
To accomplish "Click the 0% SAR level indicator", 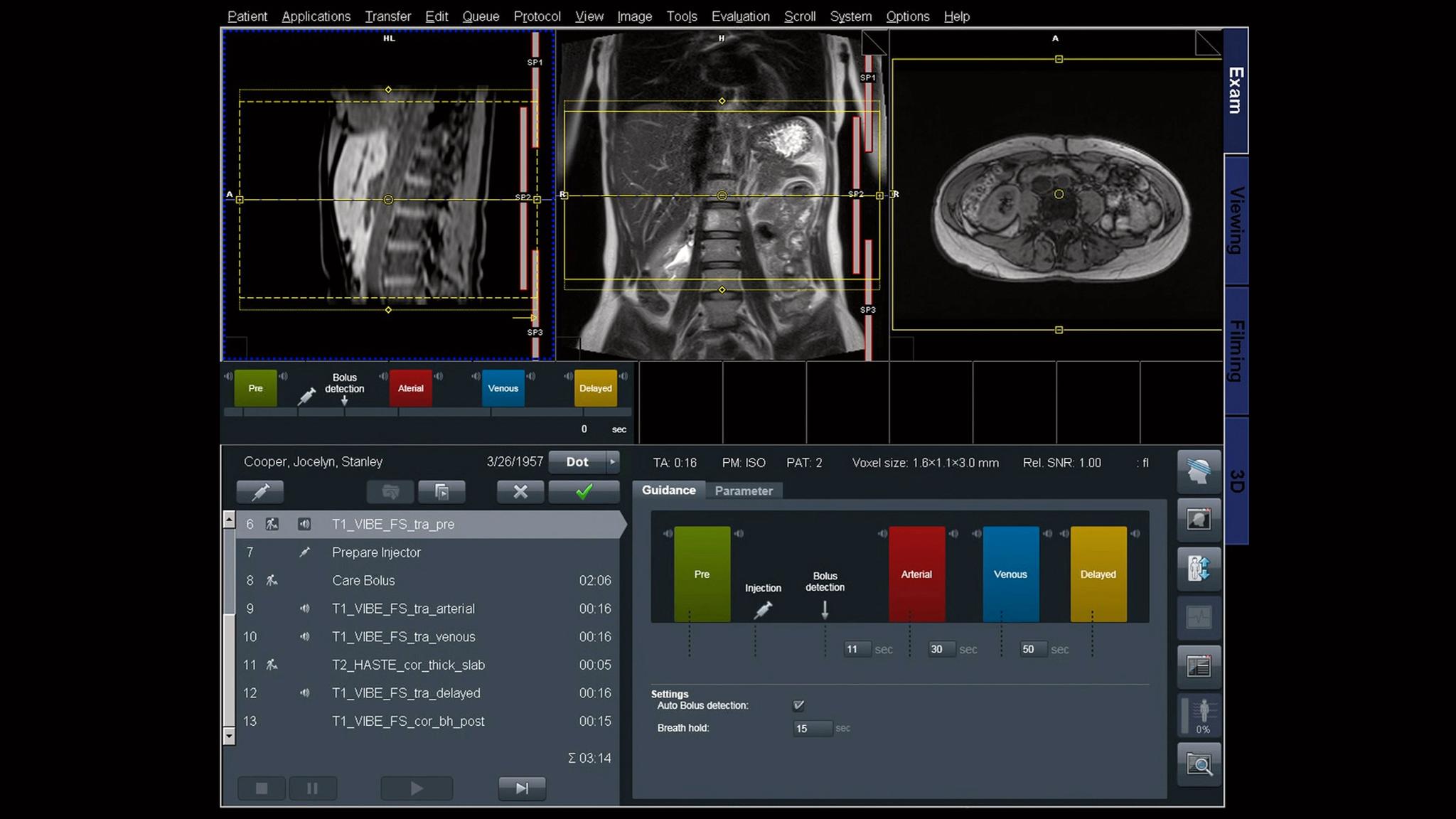I will [x=1199, y=713].
